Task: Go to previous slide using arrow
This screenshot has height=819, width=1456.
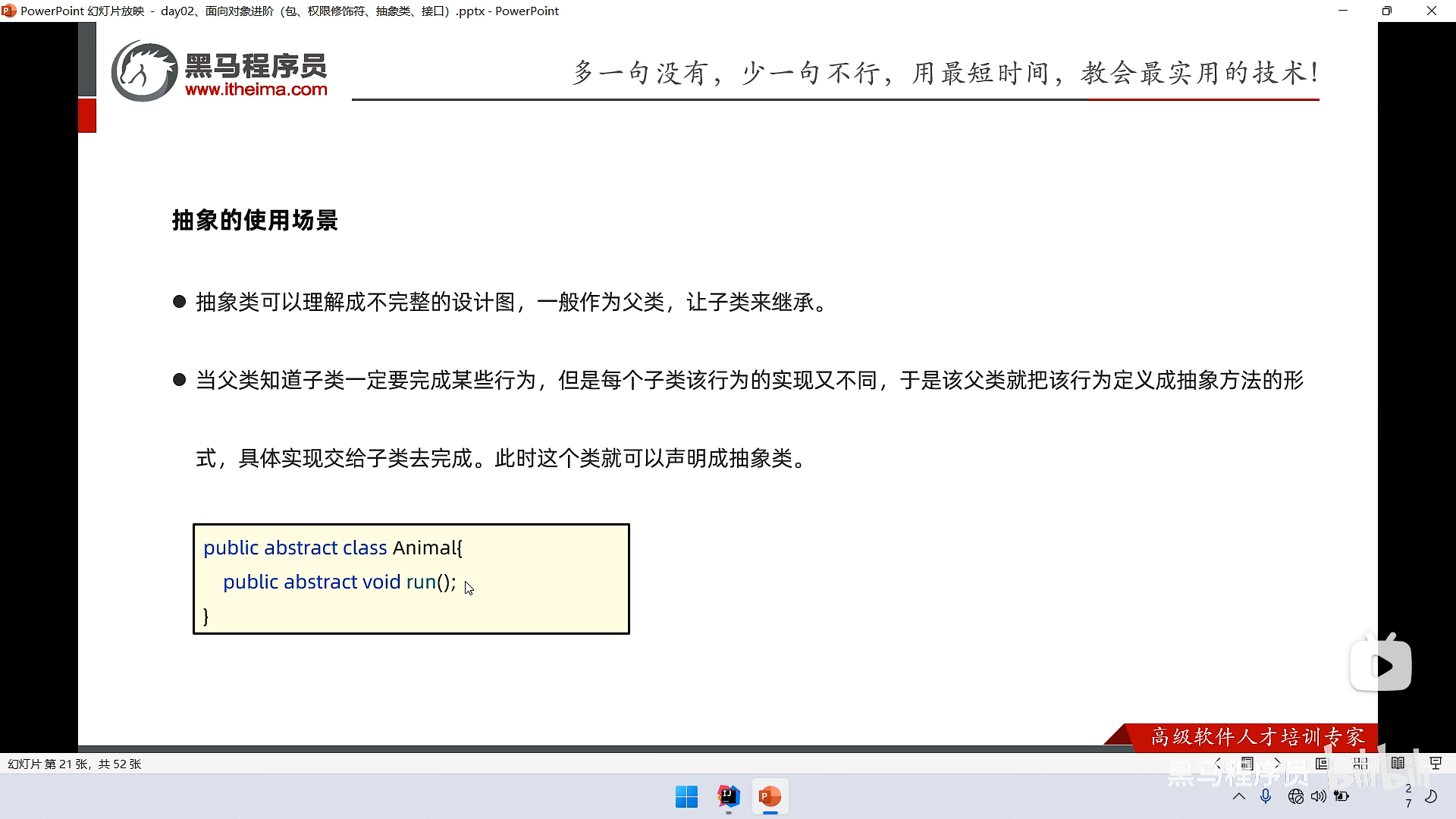Action: pos(1219,764)
